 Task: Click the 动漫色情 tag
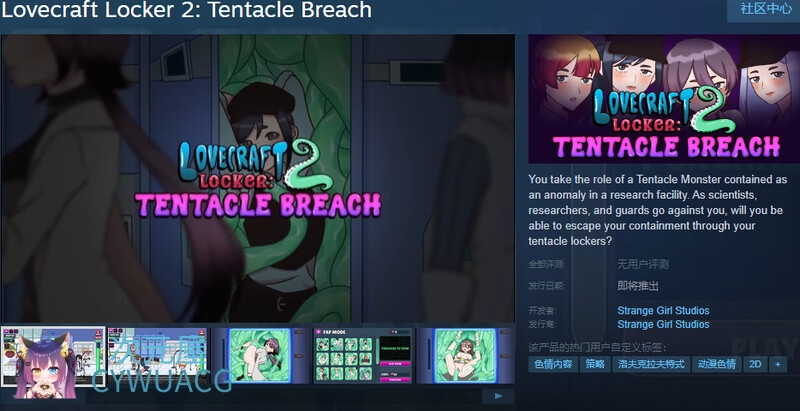(717, 364)
